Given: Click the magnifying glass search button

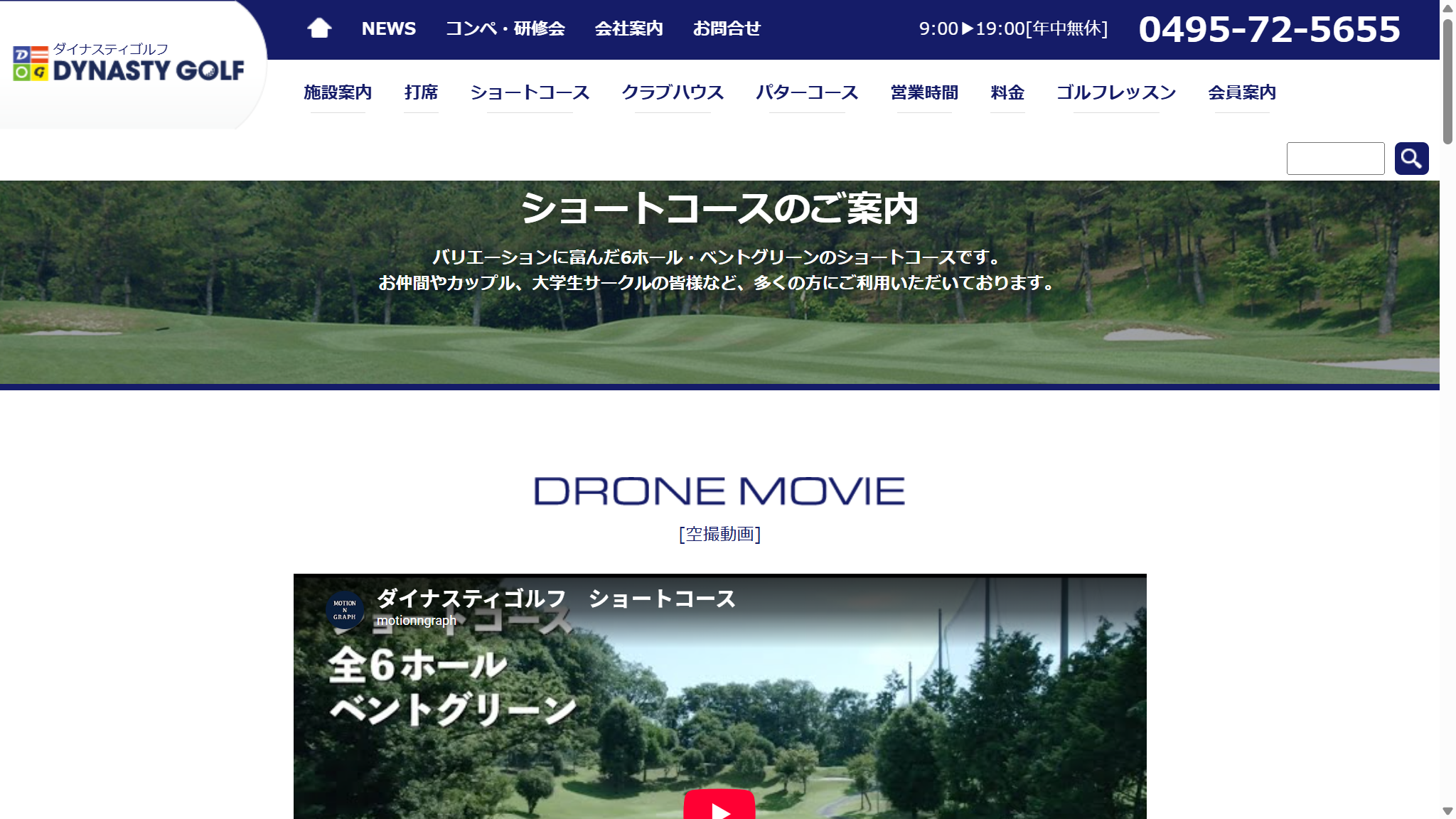Looking at the screenshot, I should point(1411,159).
